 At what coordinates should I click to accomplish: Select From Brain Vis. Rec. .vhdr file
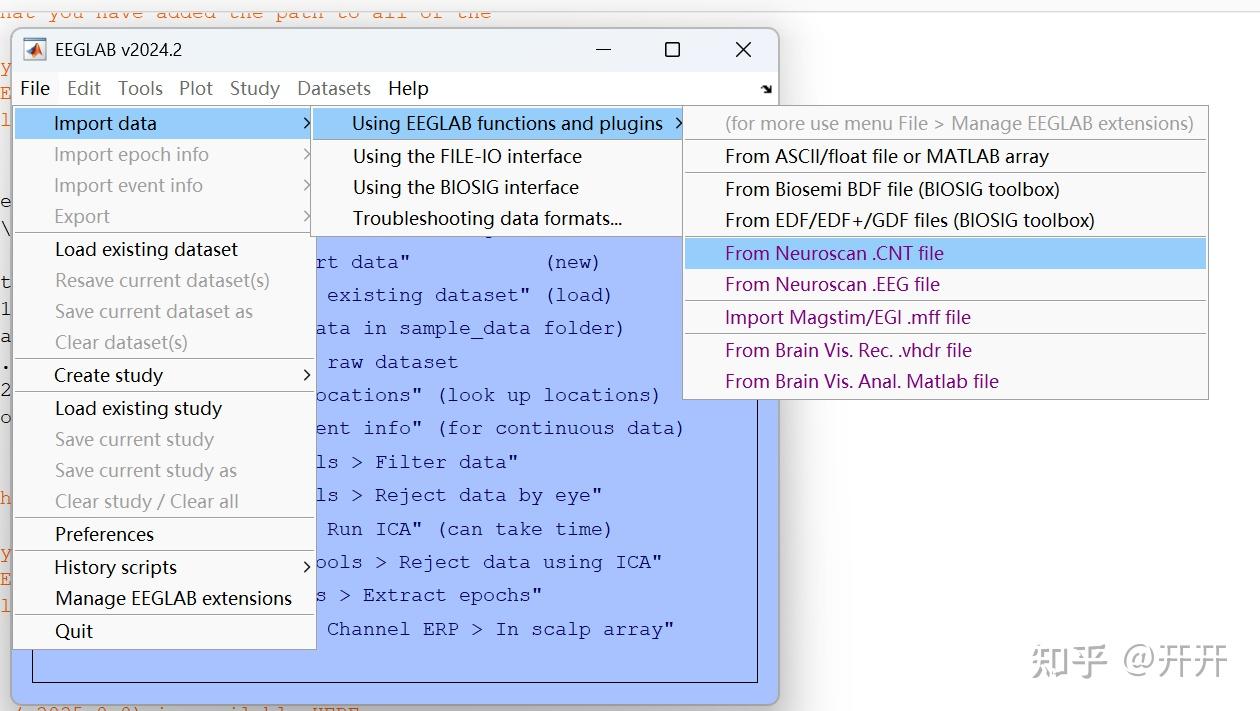click(946, 350)
